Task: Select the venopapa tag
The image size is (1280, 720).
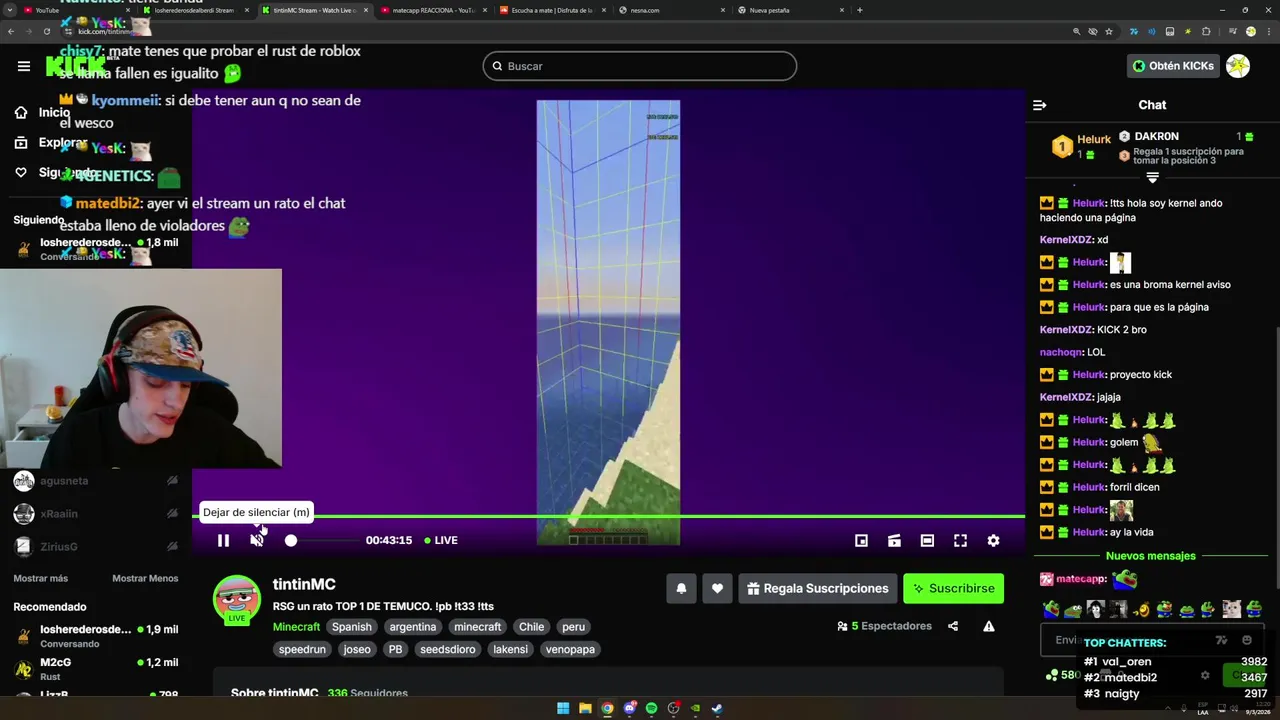Action: tap(570, 649)
